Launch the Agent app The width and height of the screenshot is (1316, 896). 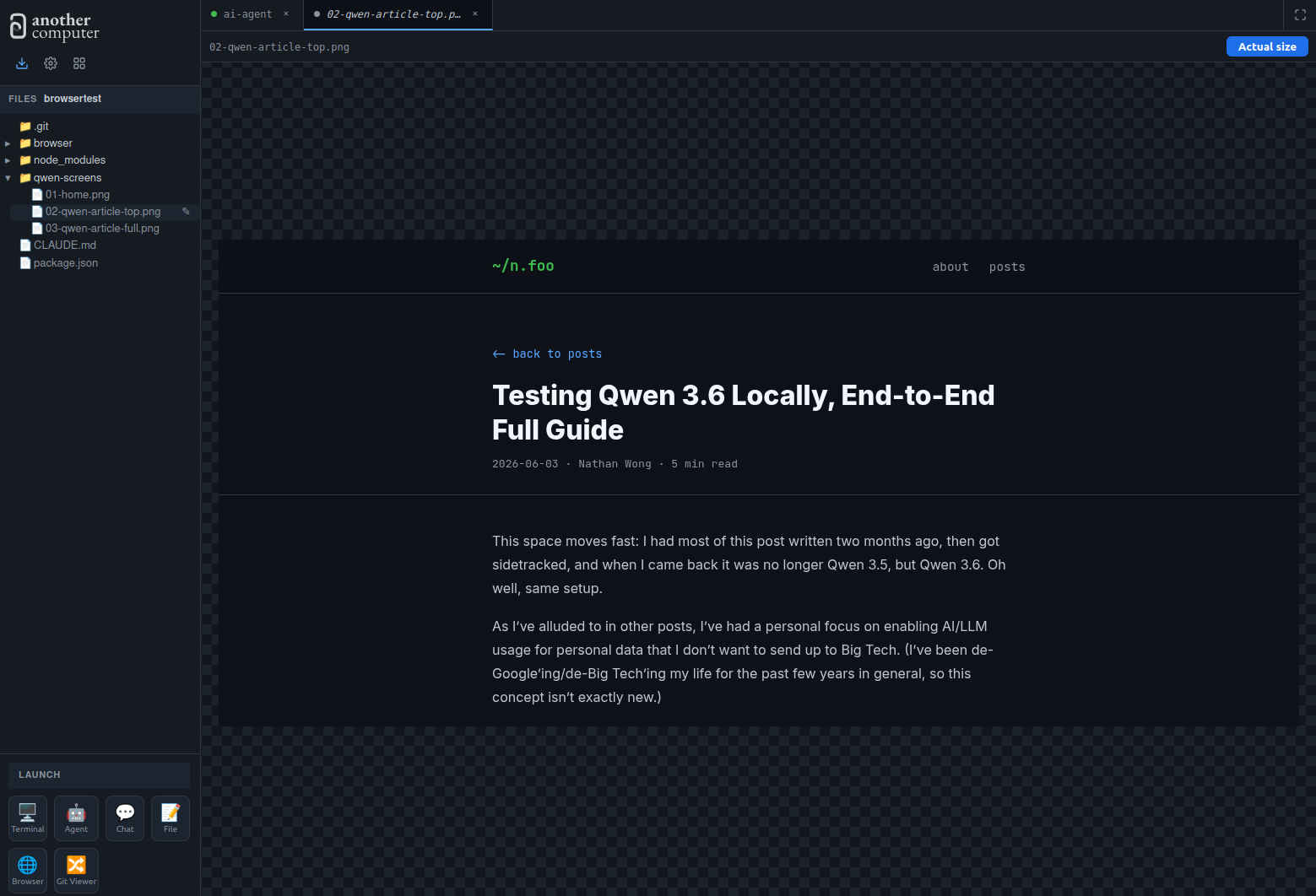[x=76, y=818]
